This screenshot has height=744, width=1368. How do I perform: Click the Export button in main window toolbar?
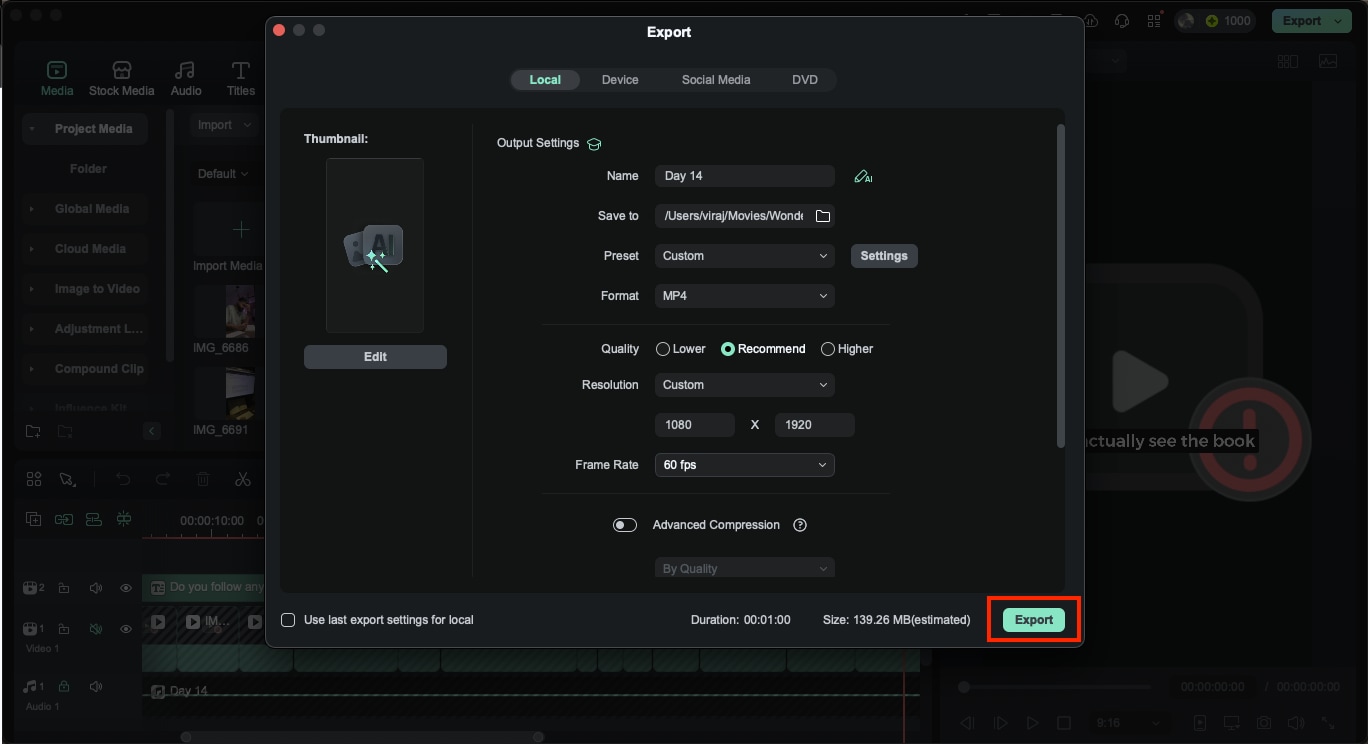click(x=1302, y=21)
